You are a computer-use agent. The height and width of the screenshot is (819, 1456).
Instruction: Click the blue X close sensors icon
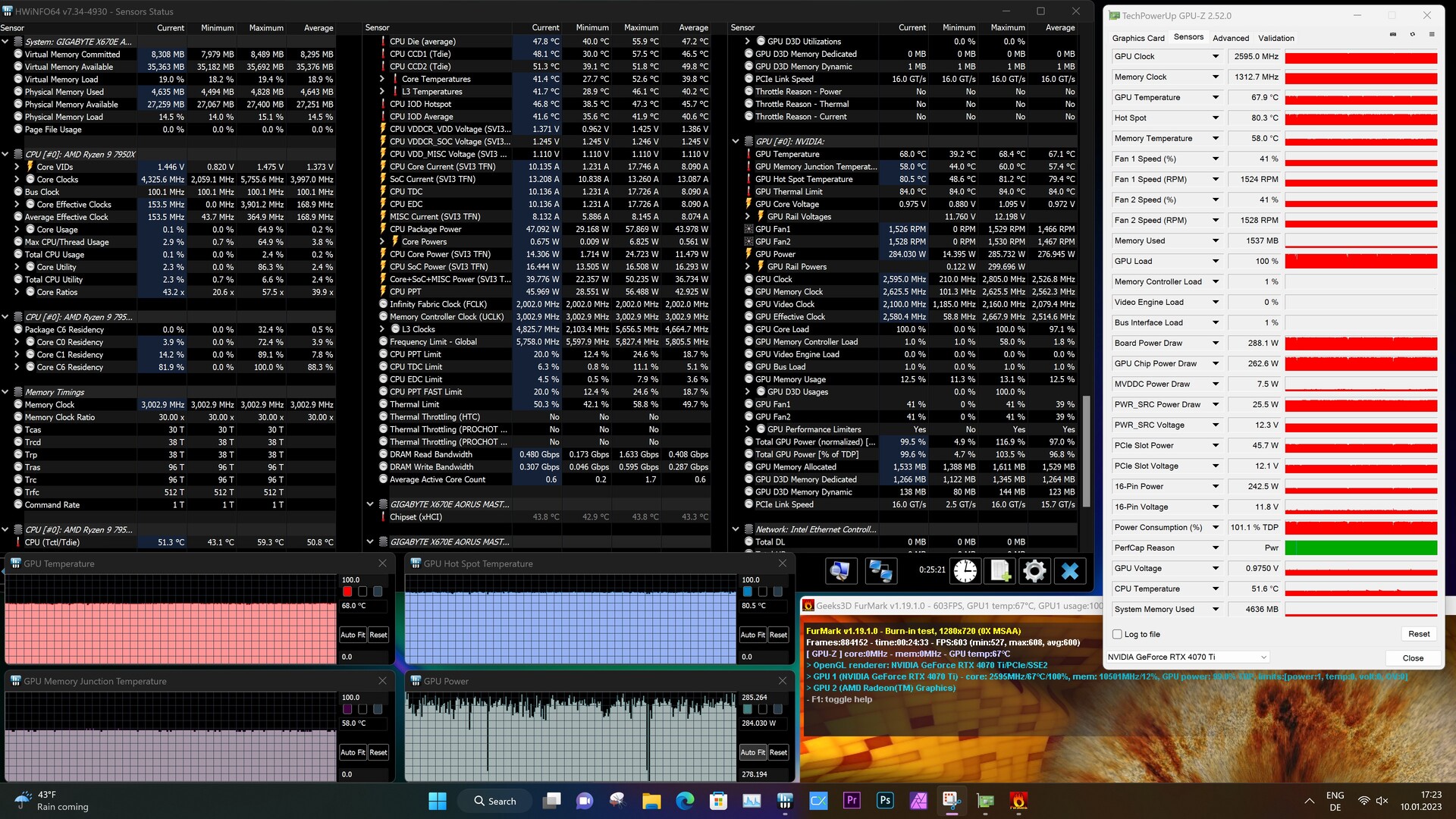point(1069,570)
